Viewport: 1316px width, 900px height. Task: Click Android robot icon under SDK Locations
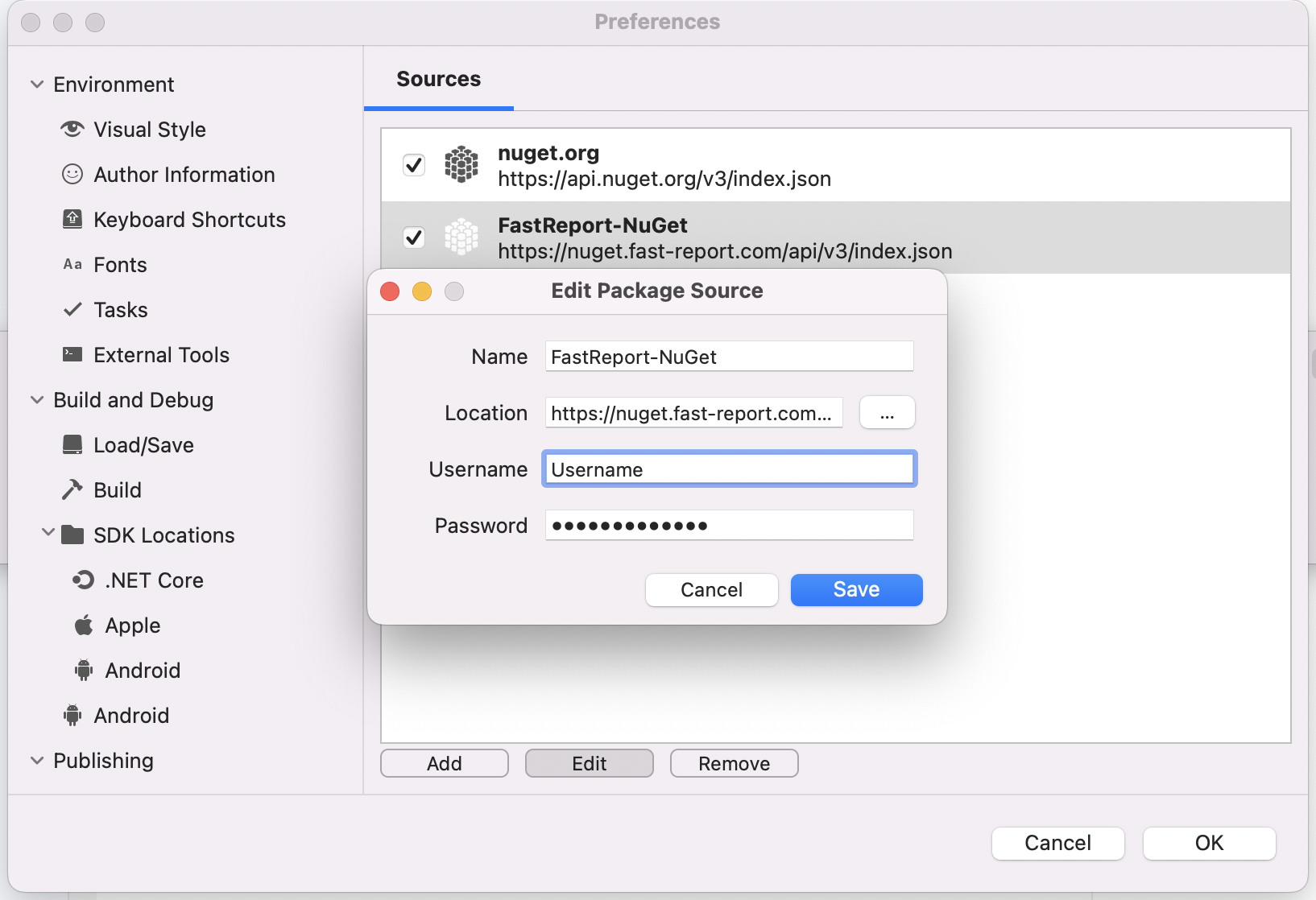(84, 670)
